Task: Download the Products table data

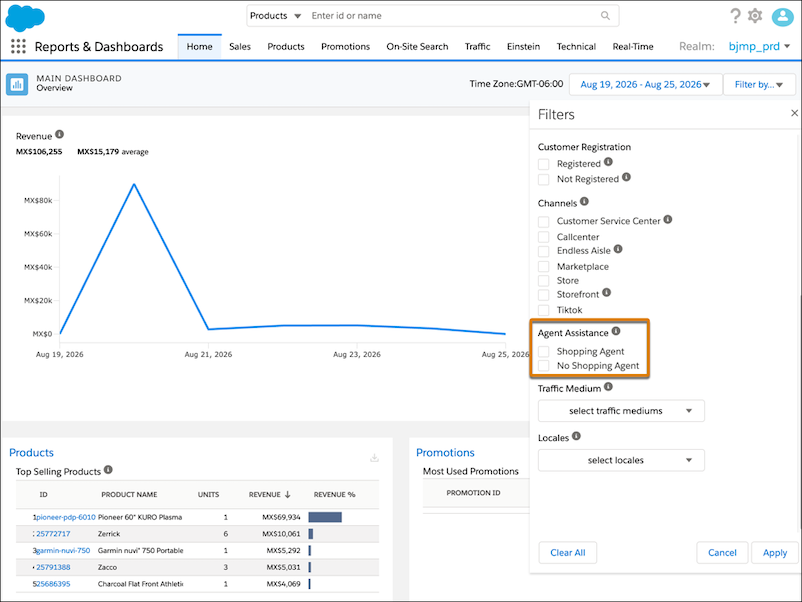Action: [x=374, y=458]
